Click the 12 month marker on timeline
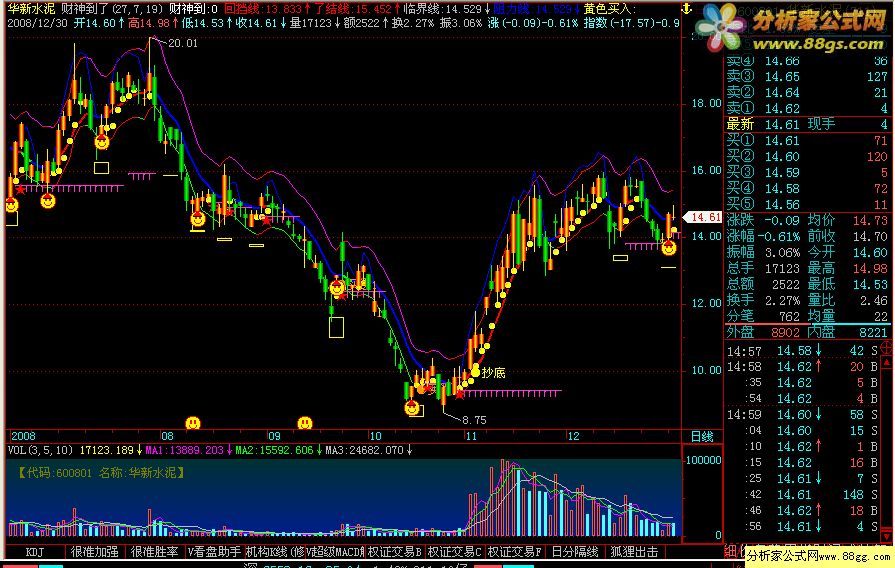 pos(573,436)
